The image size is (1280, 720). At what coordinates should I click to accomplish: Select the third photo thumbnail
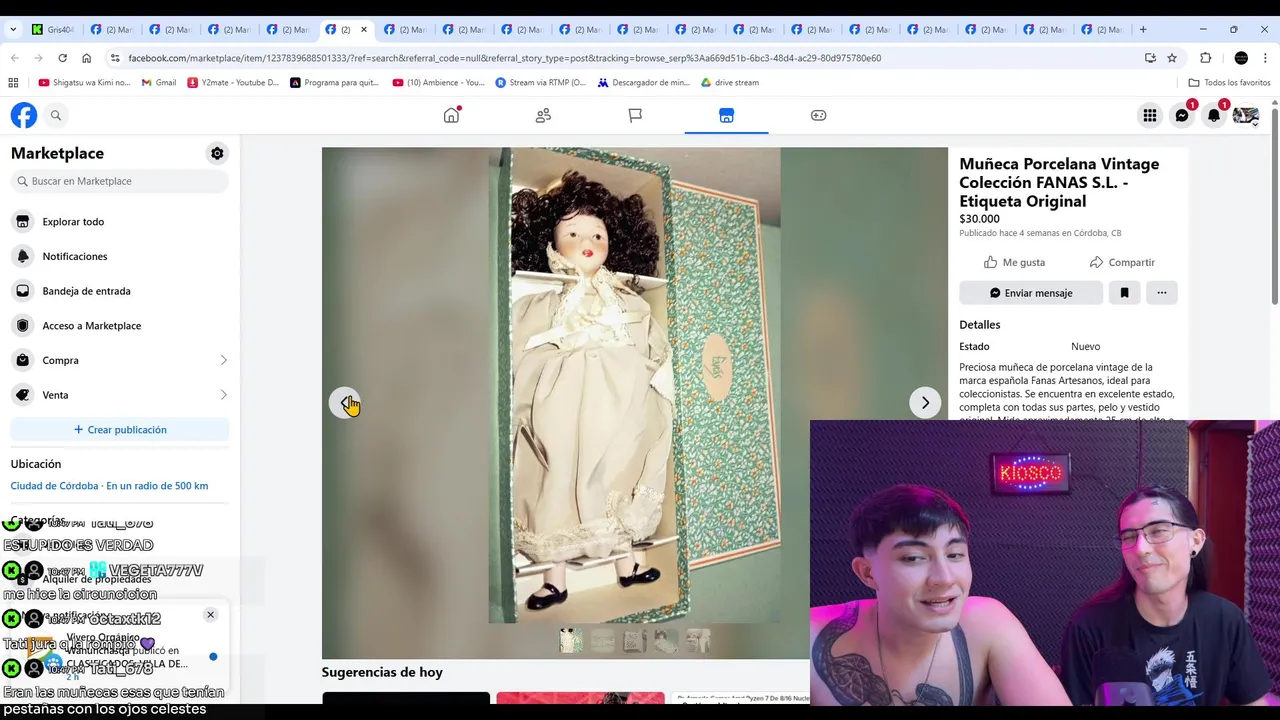pyautogui.click(x=635, y=641)
